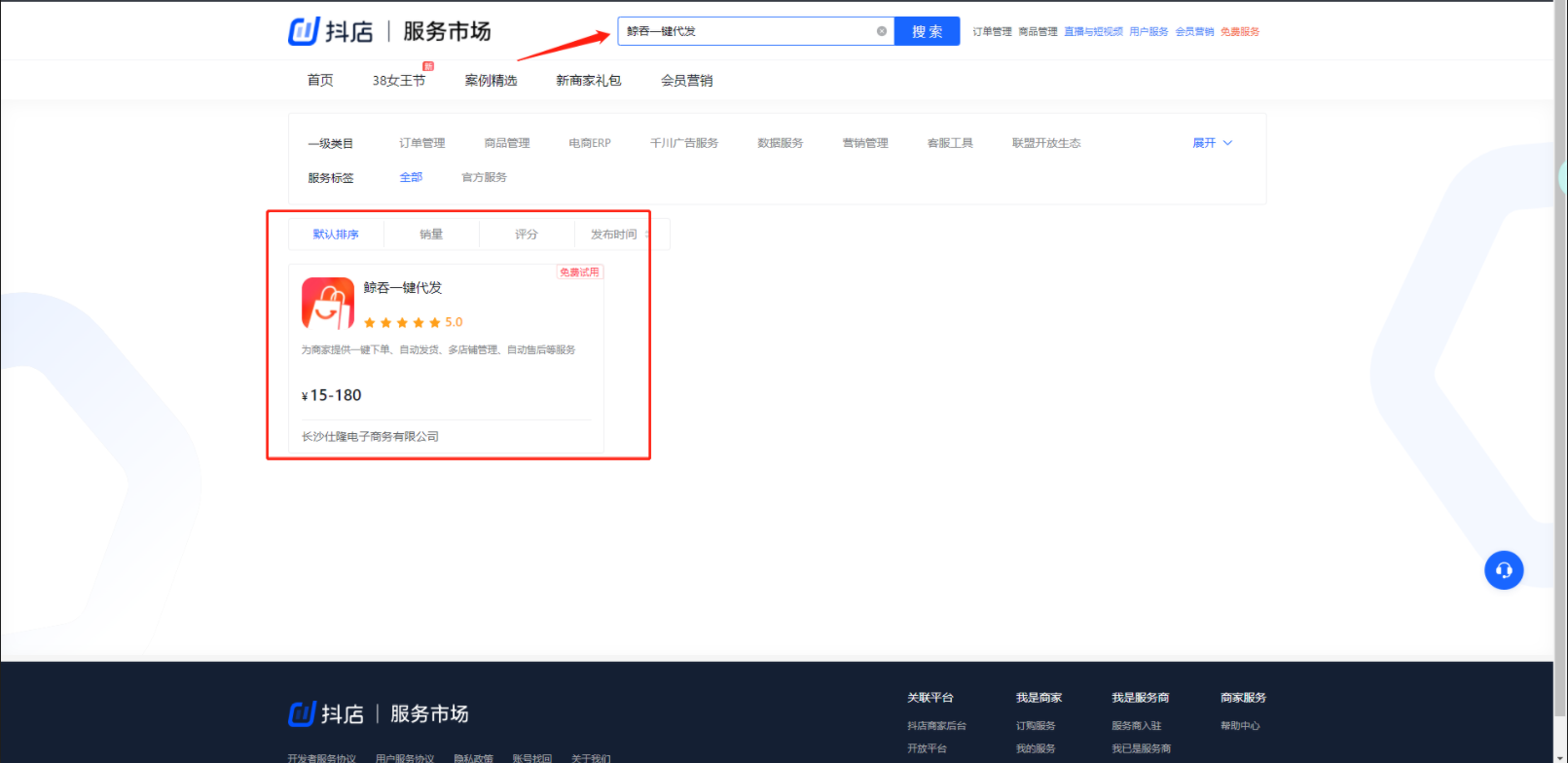Screen dimensions: 1568x763
Task: Open the 鲸吞一键代发 card title
Action: tap(403, 287)
